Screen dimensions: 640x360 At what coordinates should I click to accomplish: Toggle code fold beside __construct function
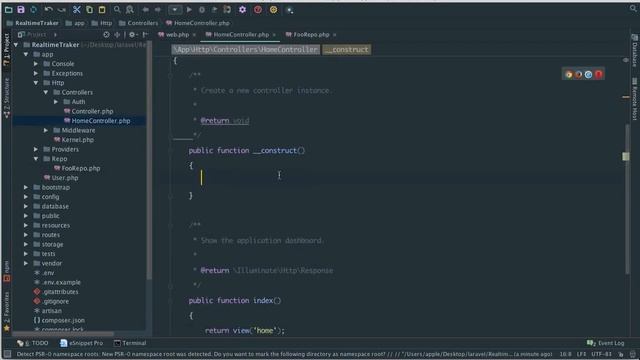(171, 151)
